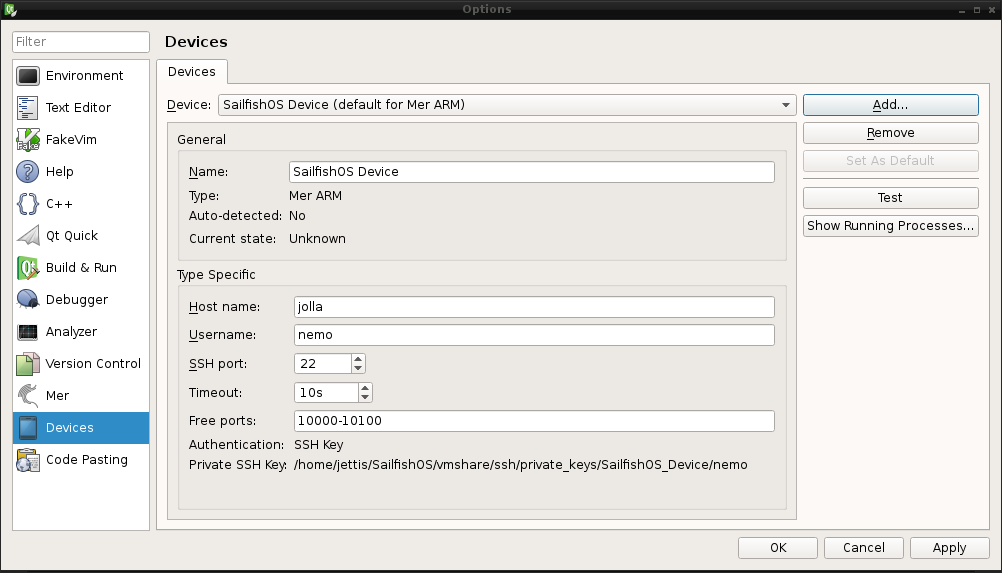
Task: Select the Mer icon in sidebar
Action: click(28, 395)
